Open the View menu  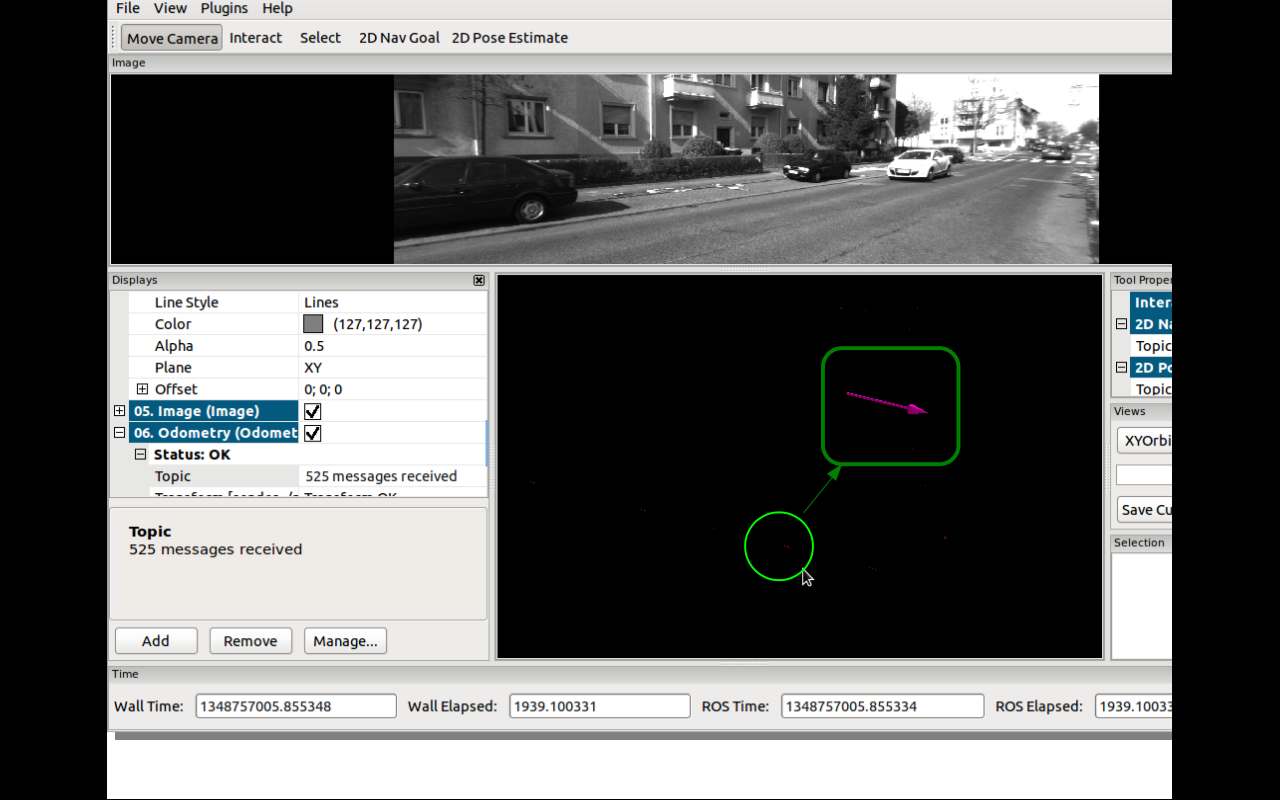(170, 8)
